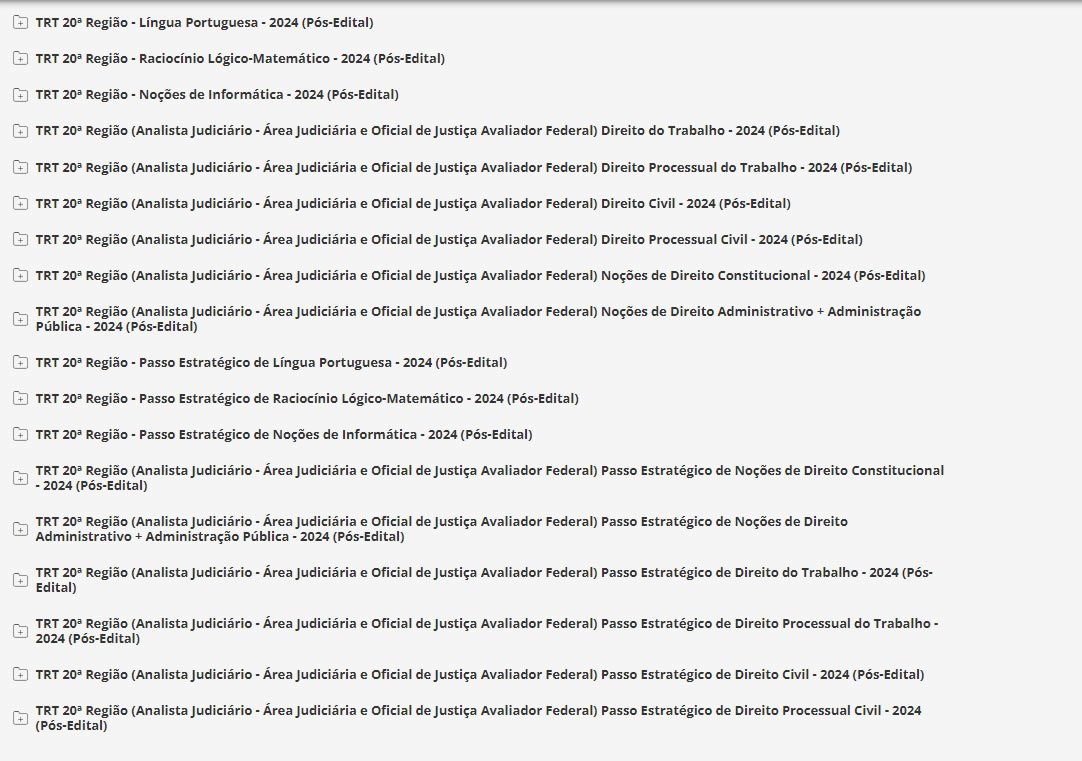Click folder icon beside Noções de Informática row

20,95
